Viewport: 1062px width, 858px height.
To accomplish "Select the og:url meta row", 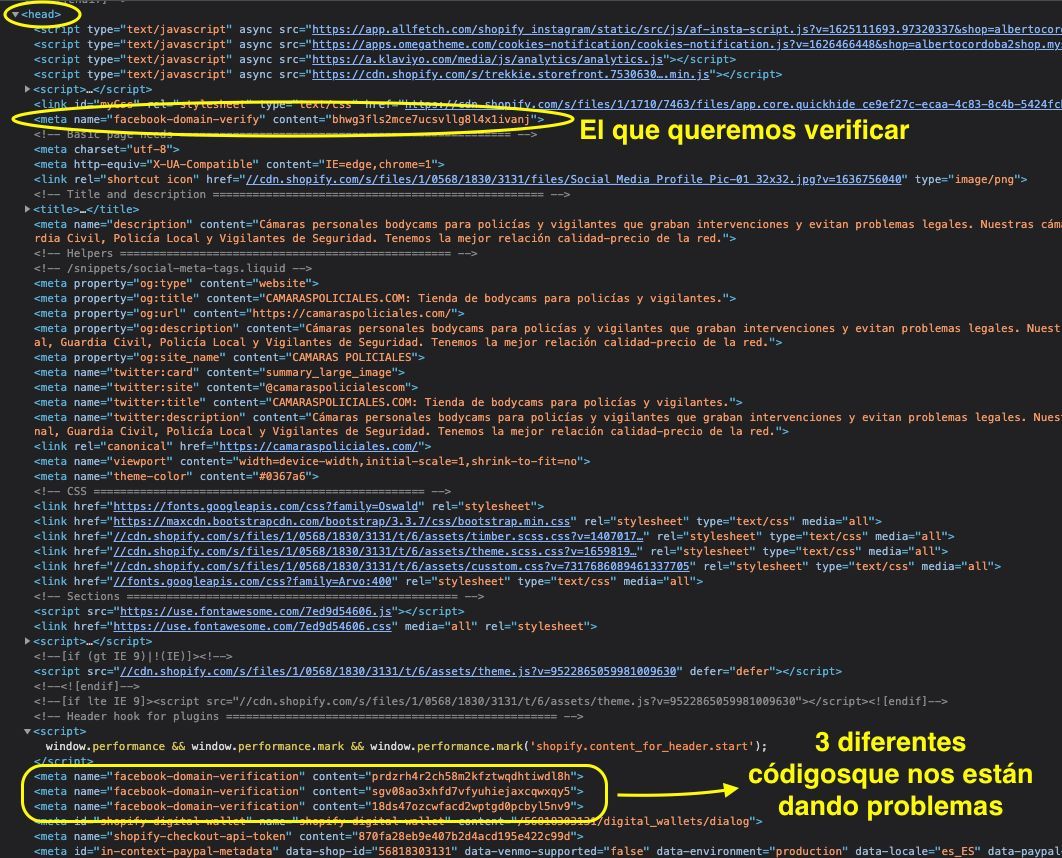I will click(x=249, y=313).
